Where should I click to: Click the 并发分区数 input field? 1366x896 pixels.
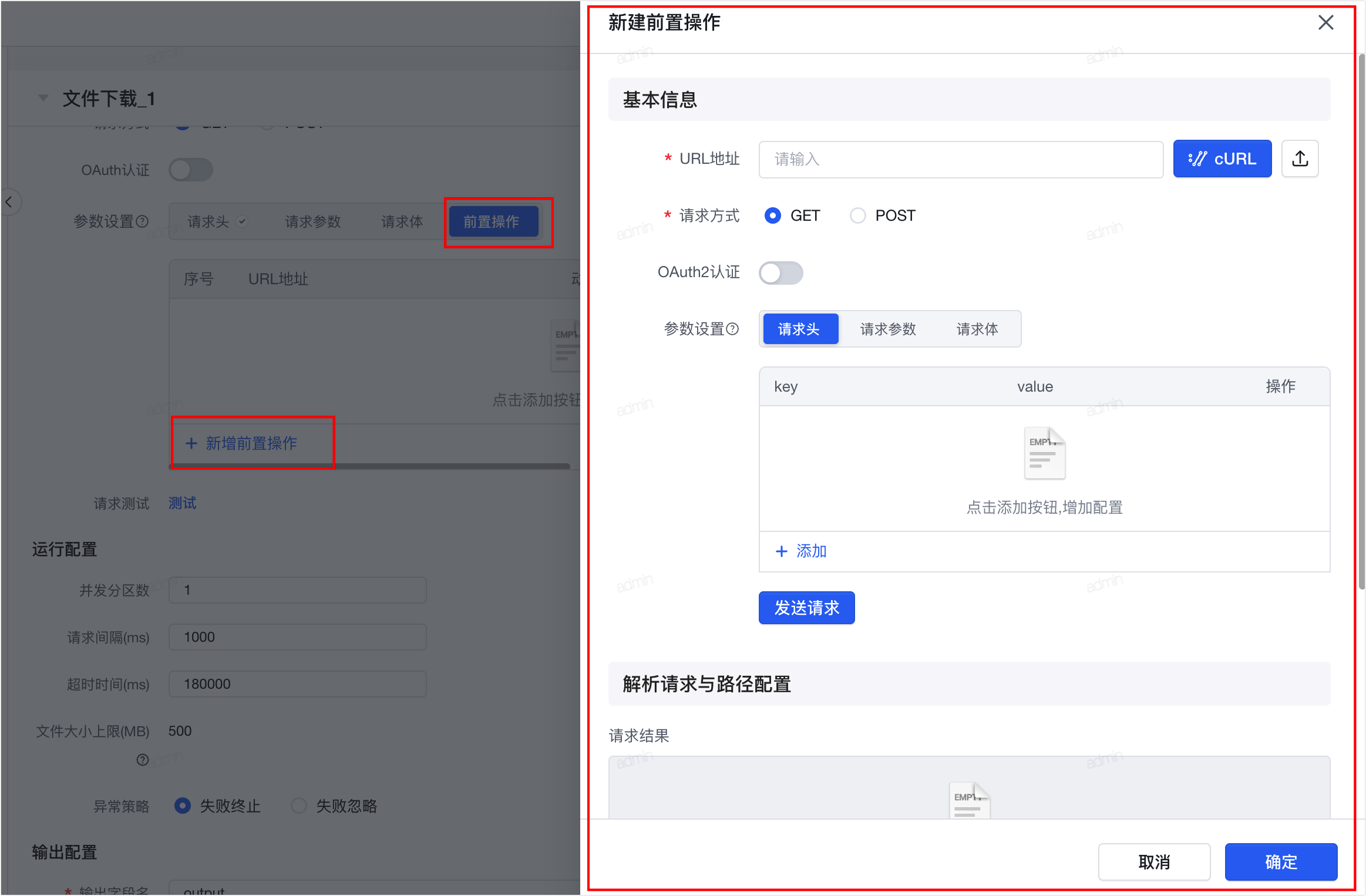tap(297, 590)
